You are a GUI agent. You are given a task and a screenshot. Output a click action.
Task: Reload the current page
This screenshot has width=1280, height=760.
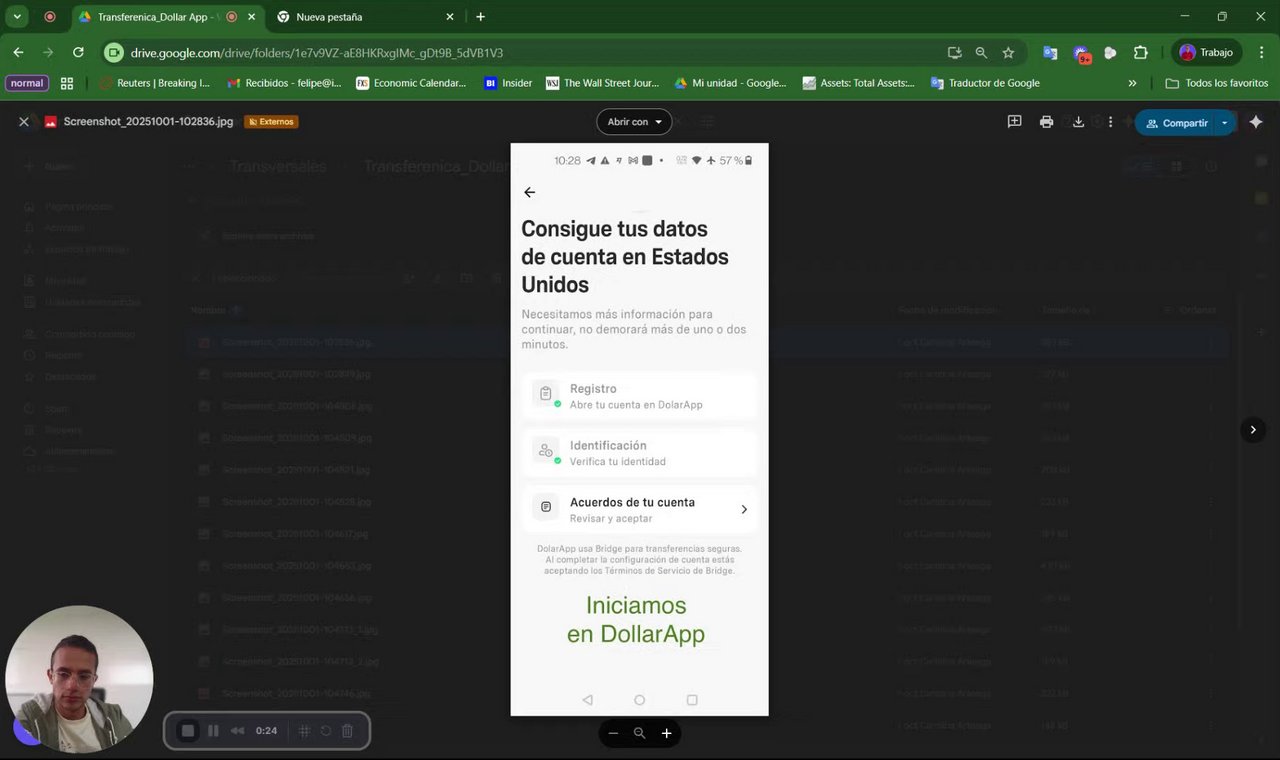tap(78, 52)
